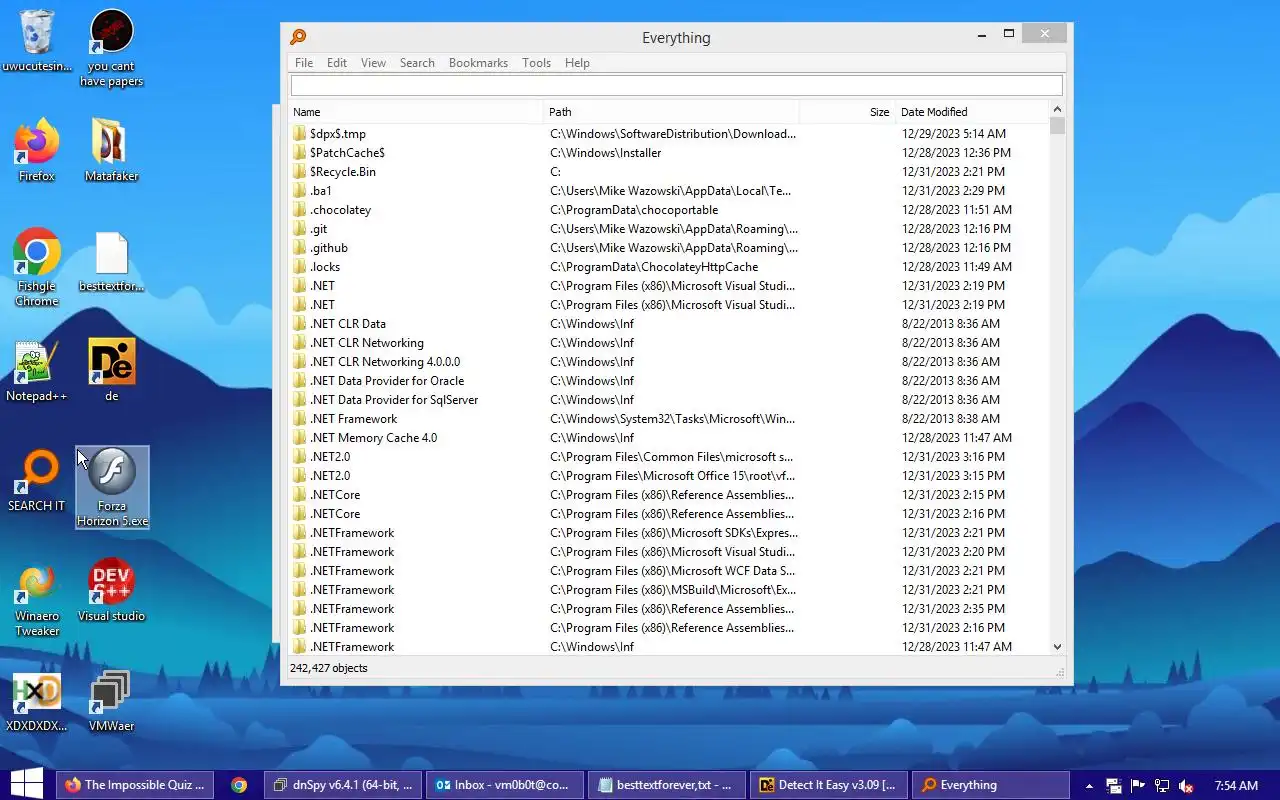Focus the Everything search box

coord(676,86)
